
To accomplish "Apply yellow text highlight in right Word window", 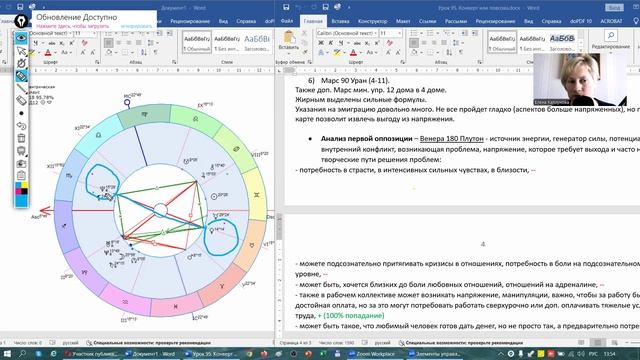I will (337, 53).
